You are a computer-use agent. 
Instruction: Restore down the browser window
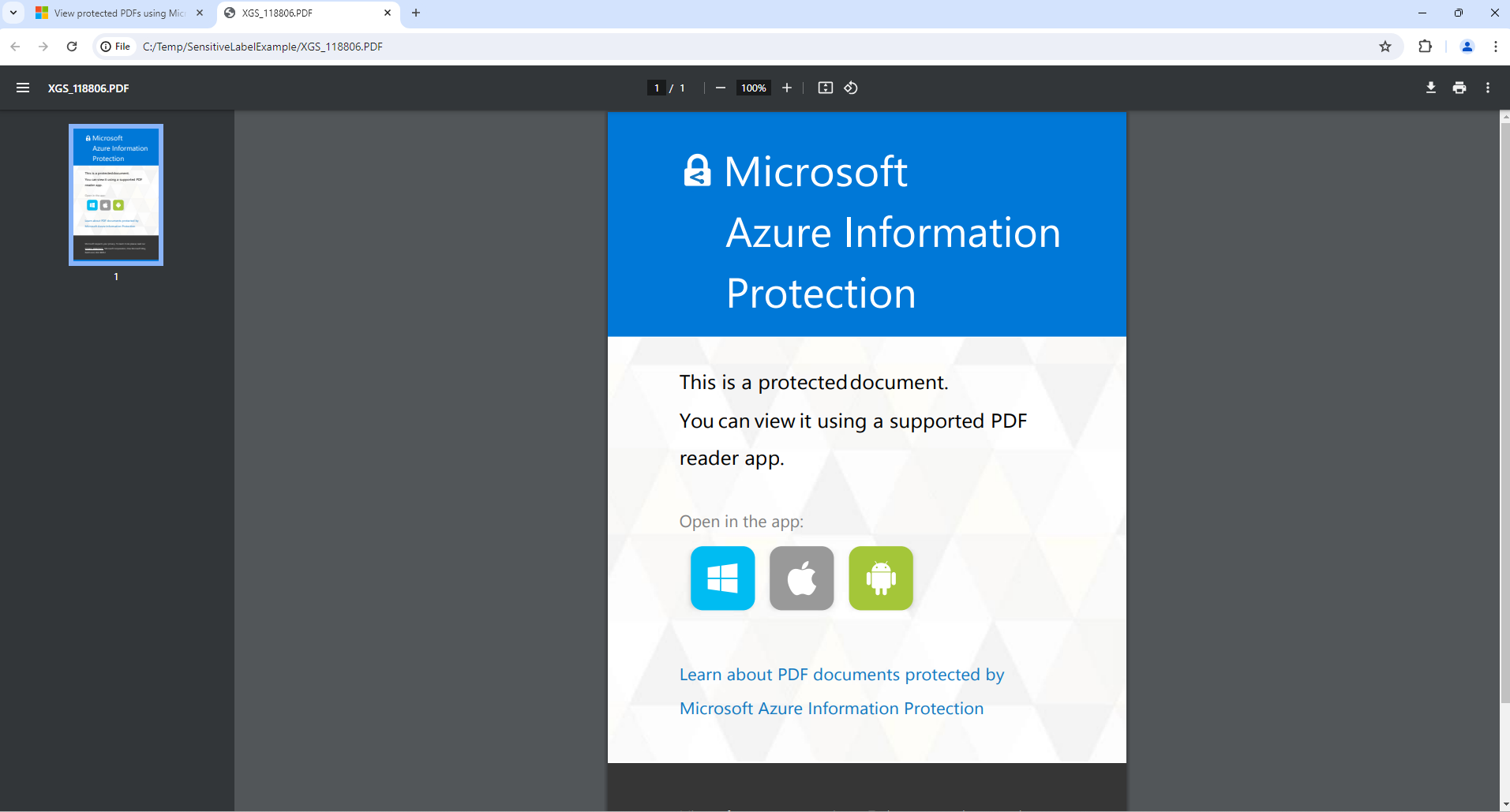1459,13
